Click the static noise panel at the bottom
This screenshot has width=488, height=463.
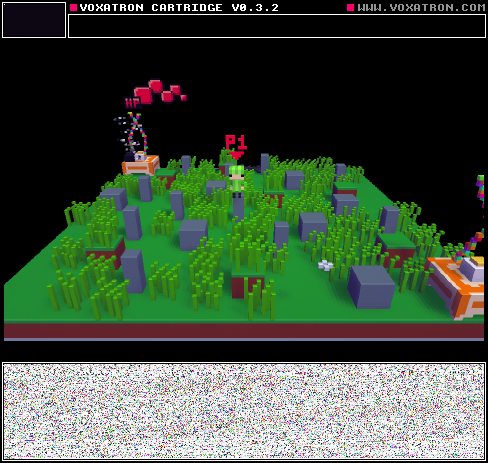[244, 411]
